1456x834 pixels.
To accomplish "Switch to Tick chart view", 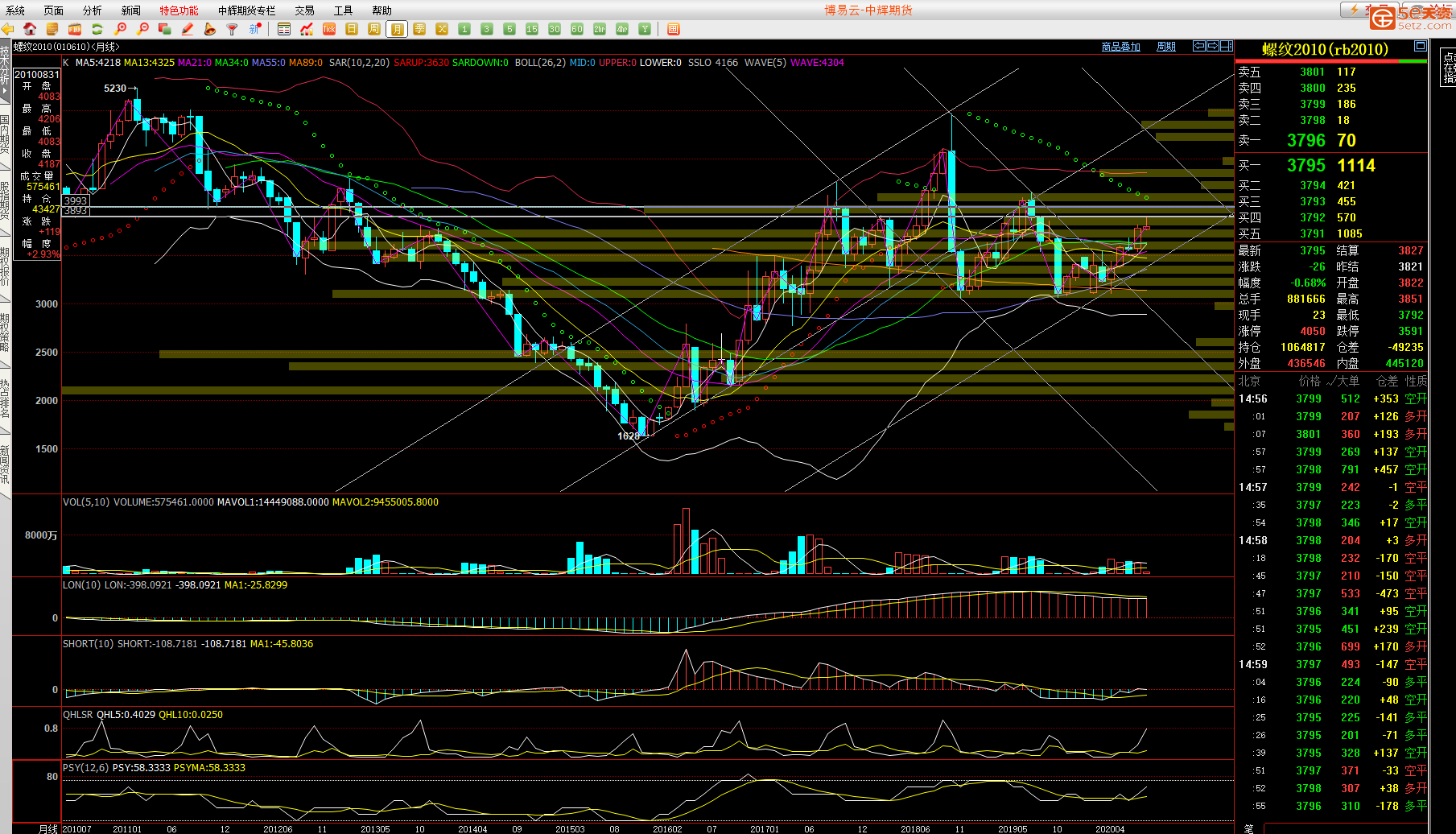I will point(329,29).
